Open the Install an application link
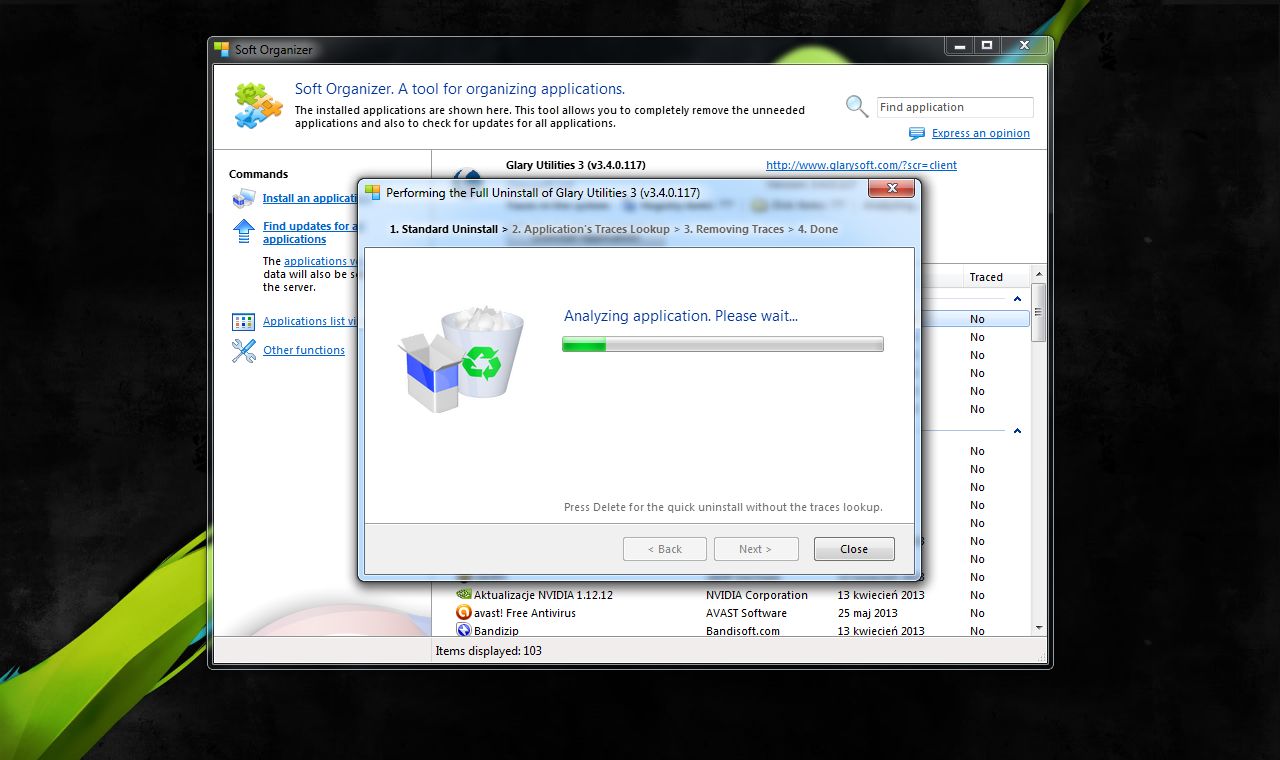This screenshot has height=760, width=1280. [310, 198]
